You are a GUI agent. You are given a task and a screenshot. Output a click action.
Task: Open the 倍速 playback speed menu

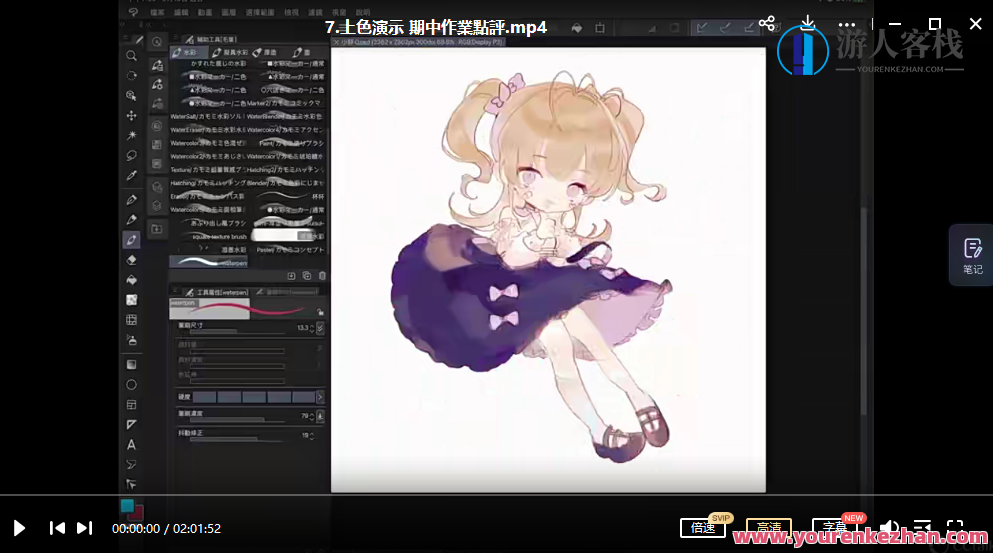point(703,528)
